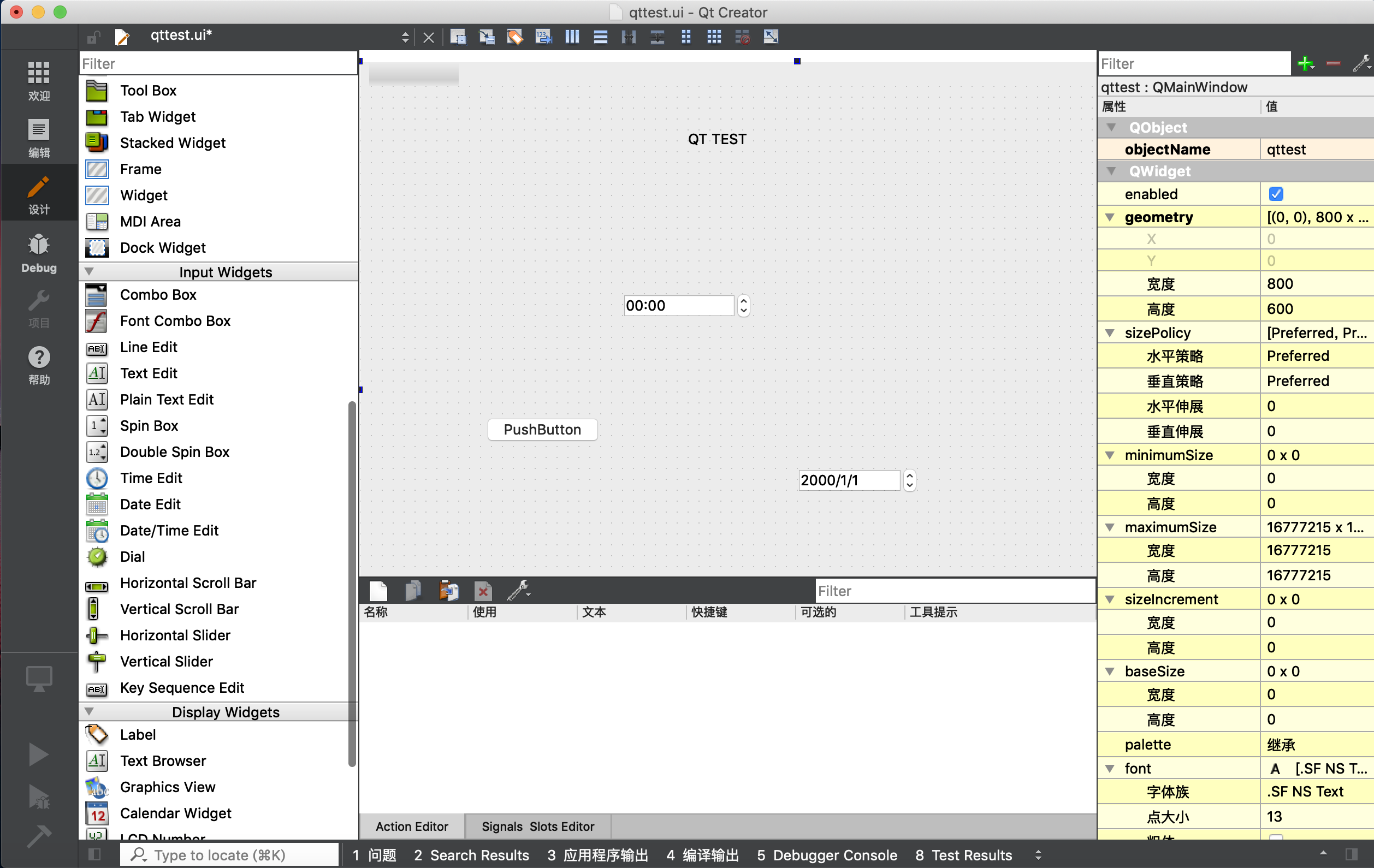The image size is (1374, 868).
Task: Lay out vertically in splitter
Action: [658, 37]
